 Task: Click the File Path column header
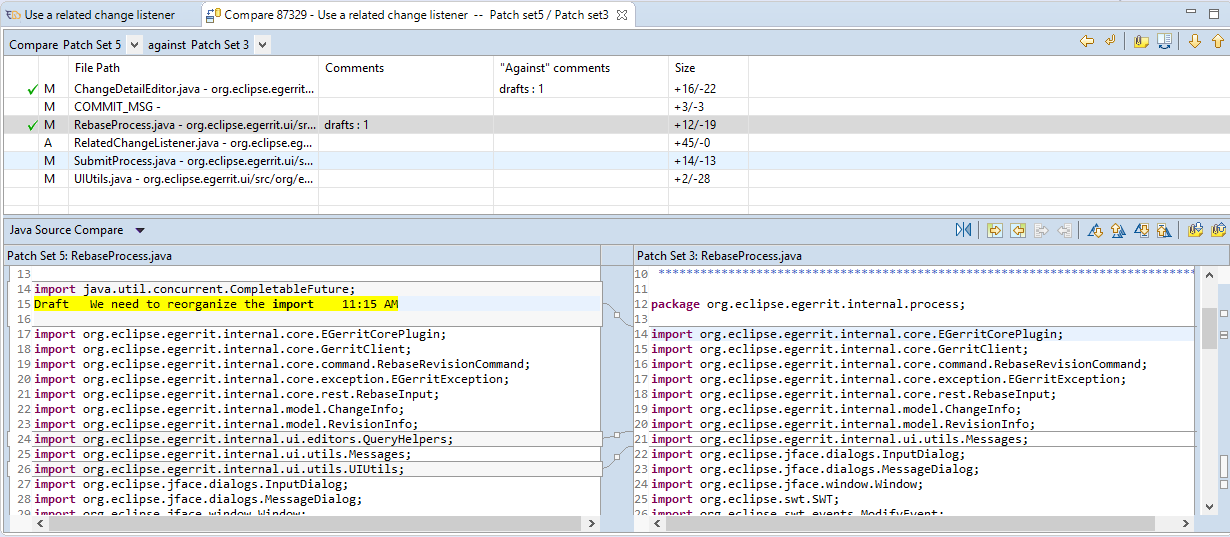coord(97,68)
